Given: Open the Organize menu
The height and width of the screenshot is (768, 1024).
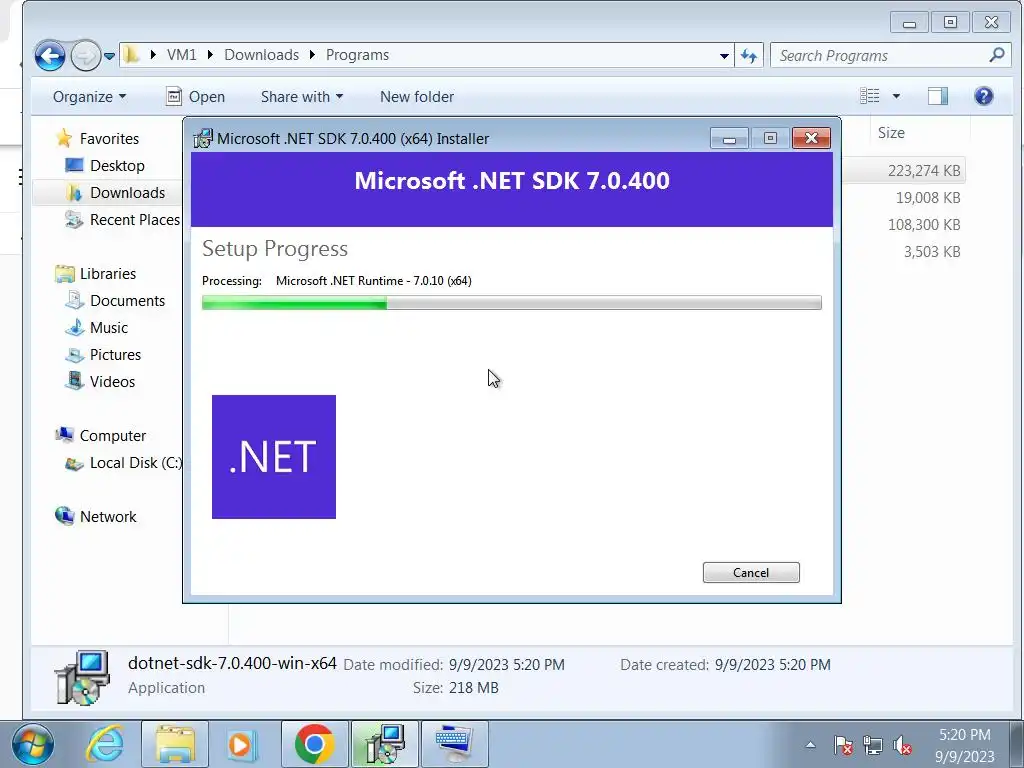Looking at the screenshot, I should [89, 97].
